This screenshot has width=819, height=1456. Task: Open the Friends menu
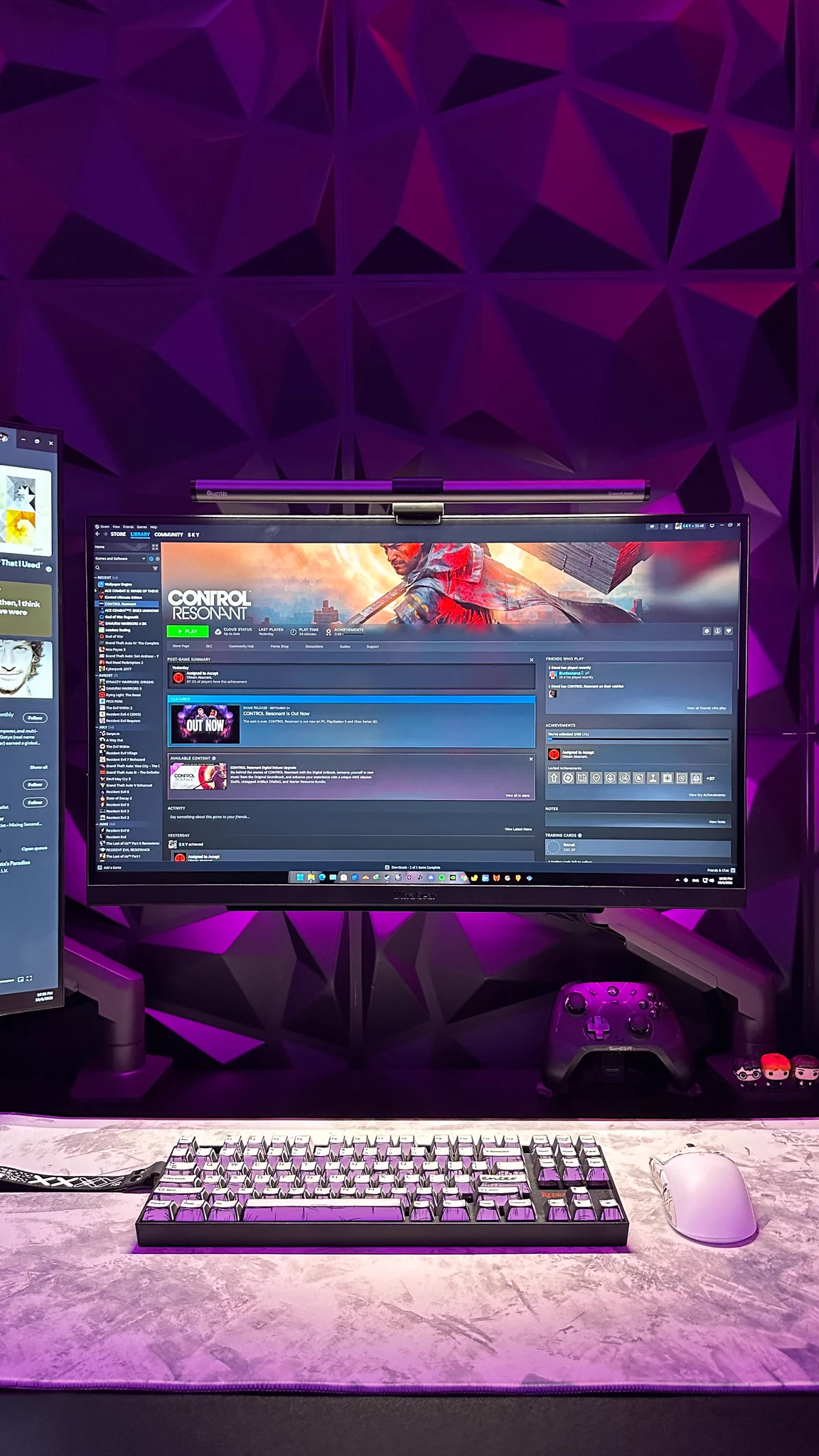coord(128,527)
